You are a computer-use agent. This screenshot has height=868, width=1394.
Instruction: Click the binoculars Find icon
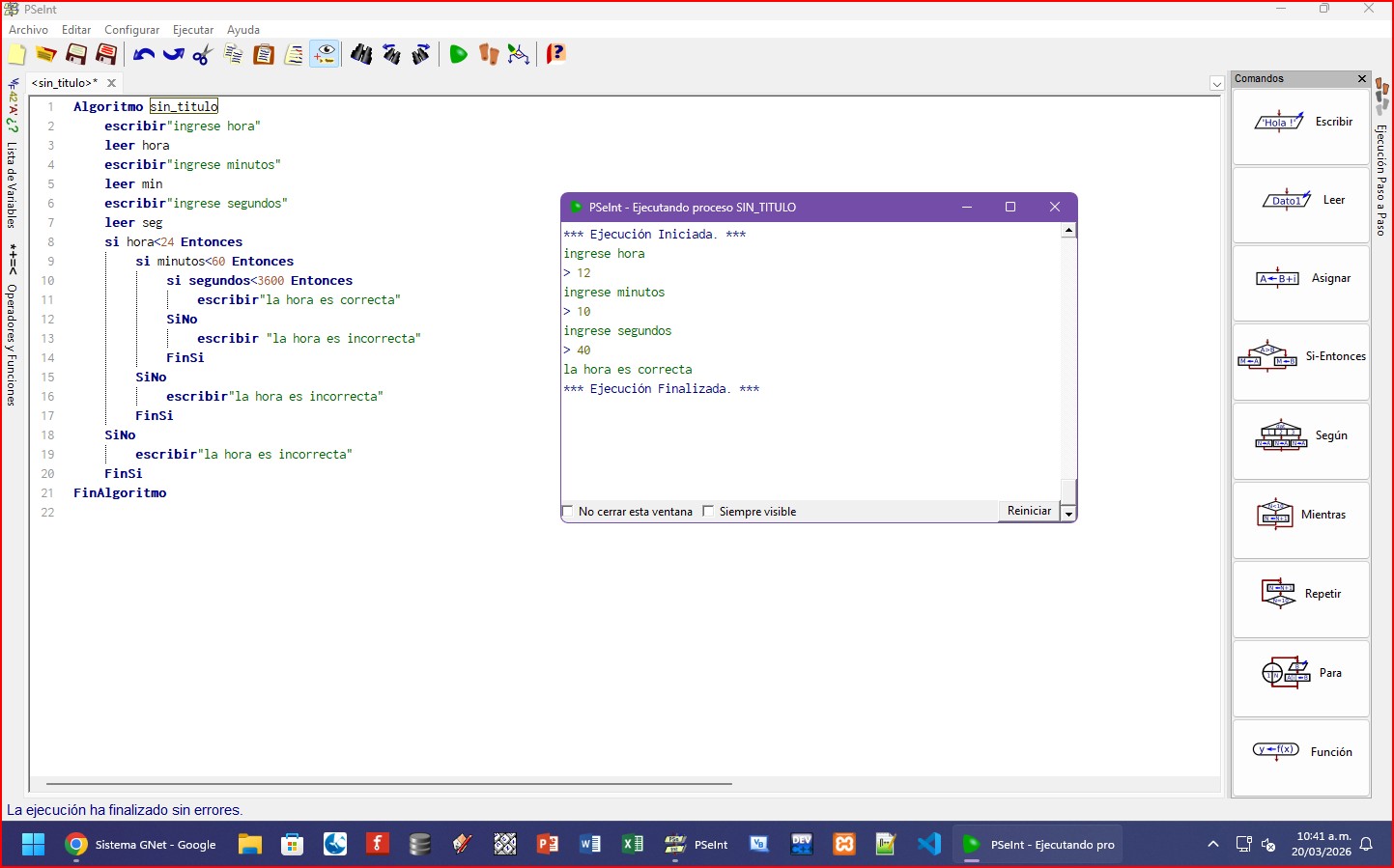(361, 54)
